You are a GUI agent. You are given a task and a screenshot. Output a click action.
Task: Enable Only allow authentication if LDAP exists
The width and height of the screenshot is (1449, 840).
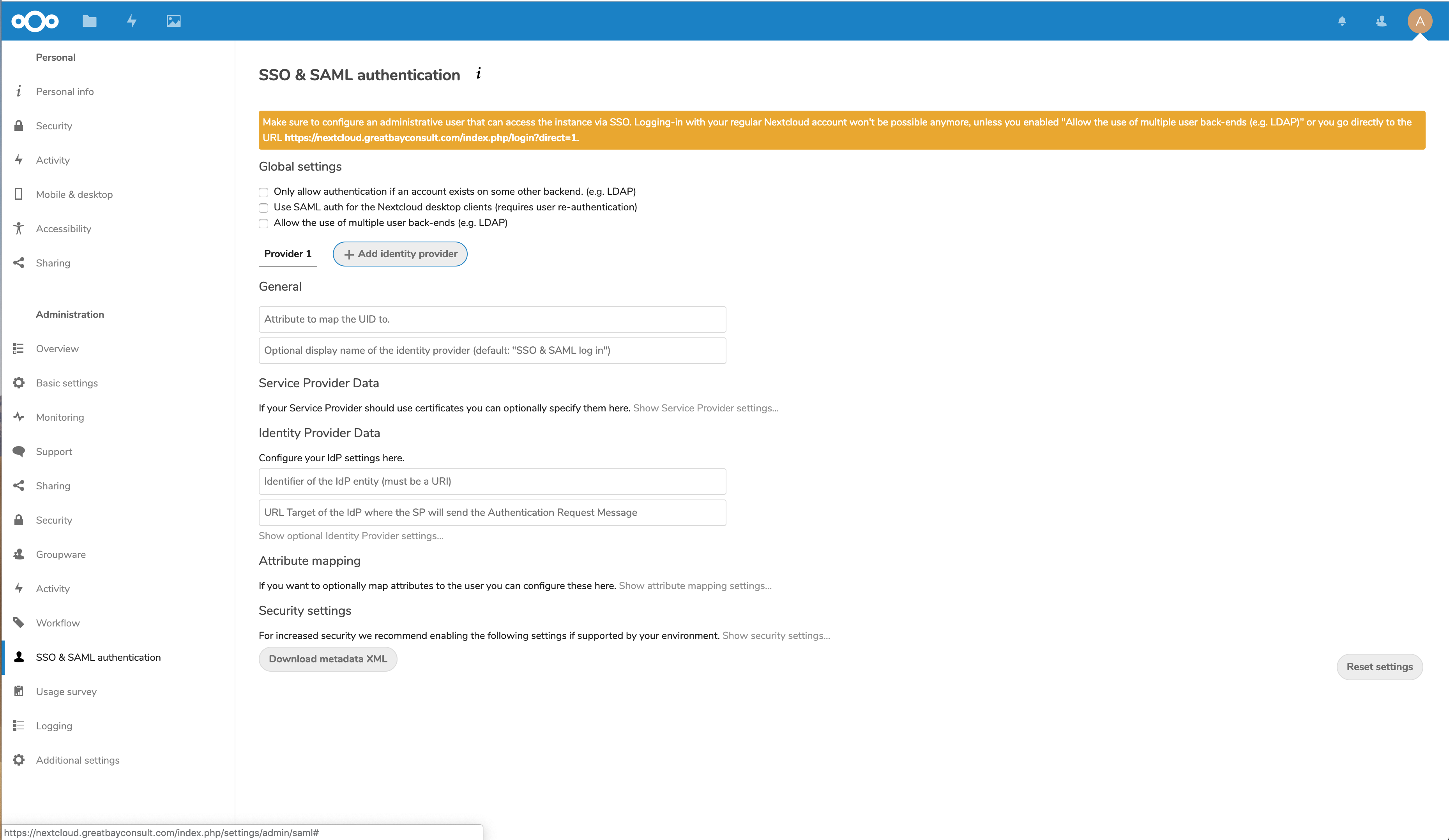(x=264, y=191)
